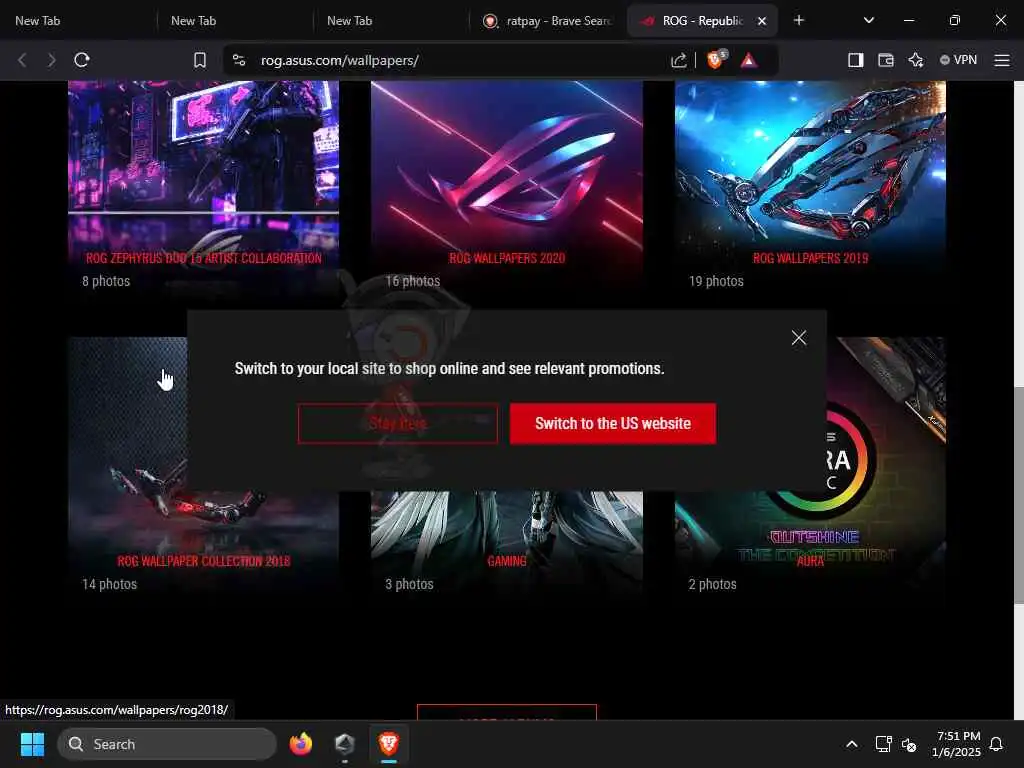The height and width of the screenshot is (768, 1024).
Task: Click the taskbar Search box
Action: click(x=167, y=744)
